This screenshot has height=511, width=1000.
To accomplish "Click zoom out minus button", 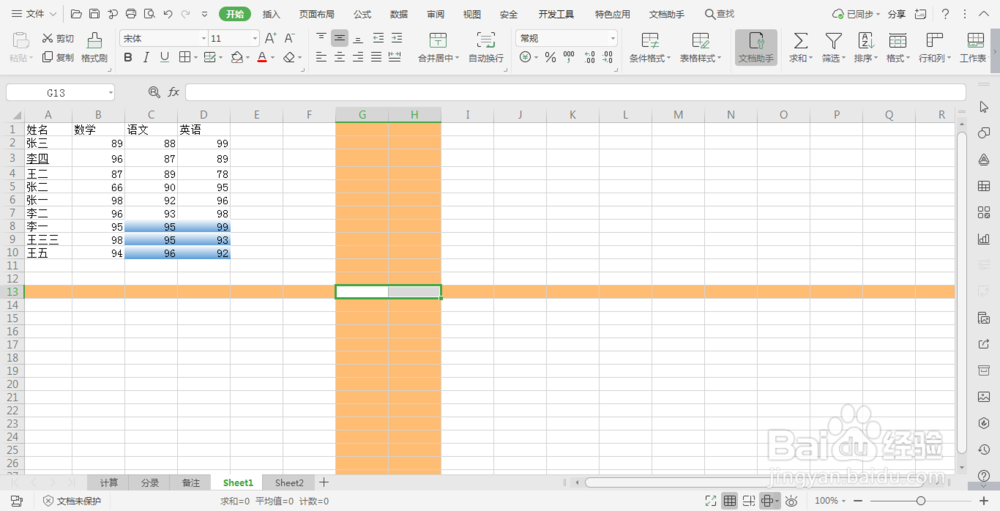I will [858, 501].
